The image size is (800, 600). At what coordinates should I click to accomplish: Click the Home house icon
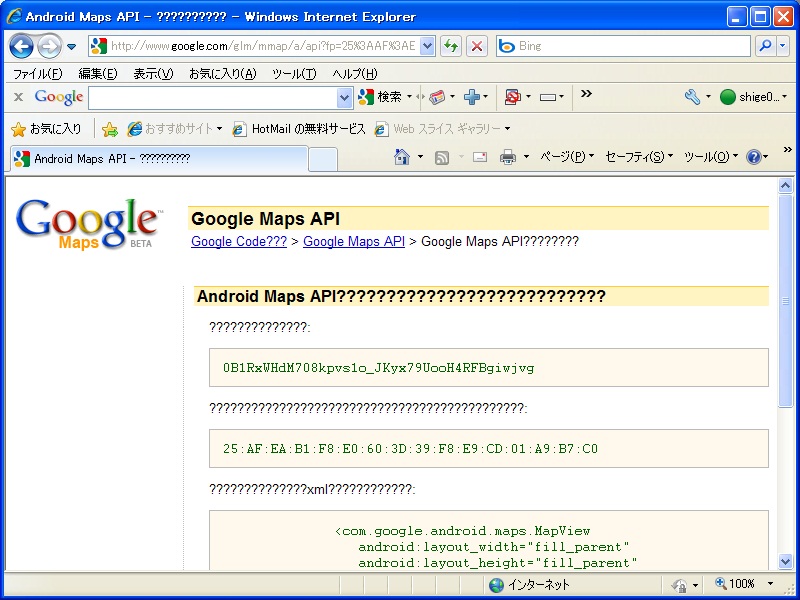click(x=402, y=157)
